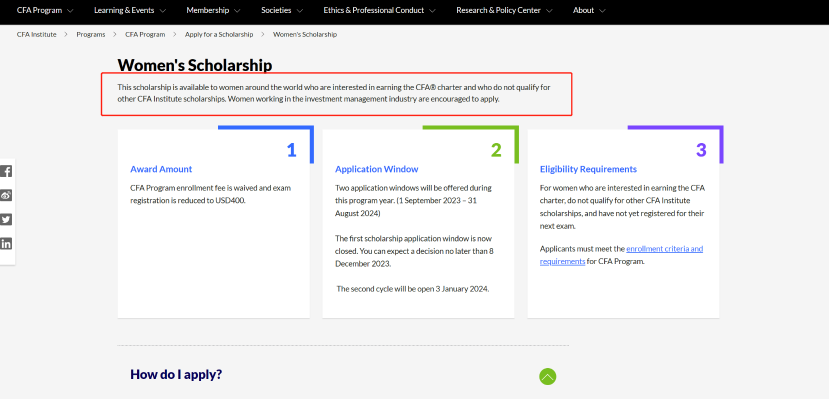
Task: Share the page on Weibo
Action: pyautogui.click(x=6, y=196)
